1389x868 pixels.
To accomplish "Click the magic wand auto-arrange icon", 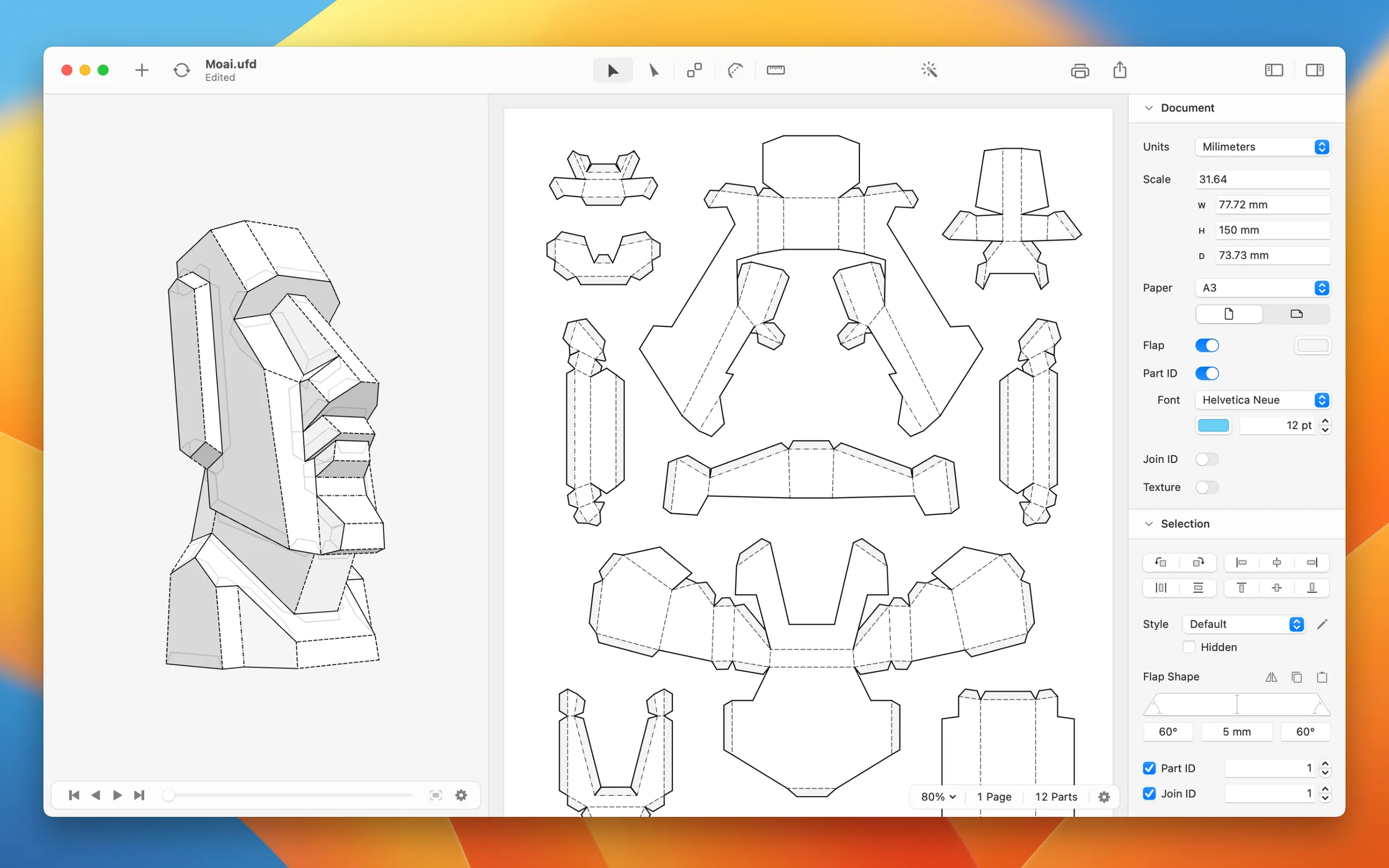I will coord(929,69).
